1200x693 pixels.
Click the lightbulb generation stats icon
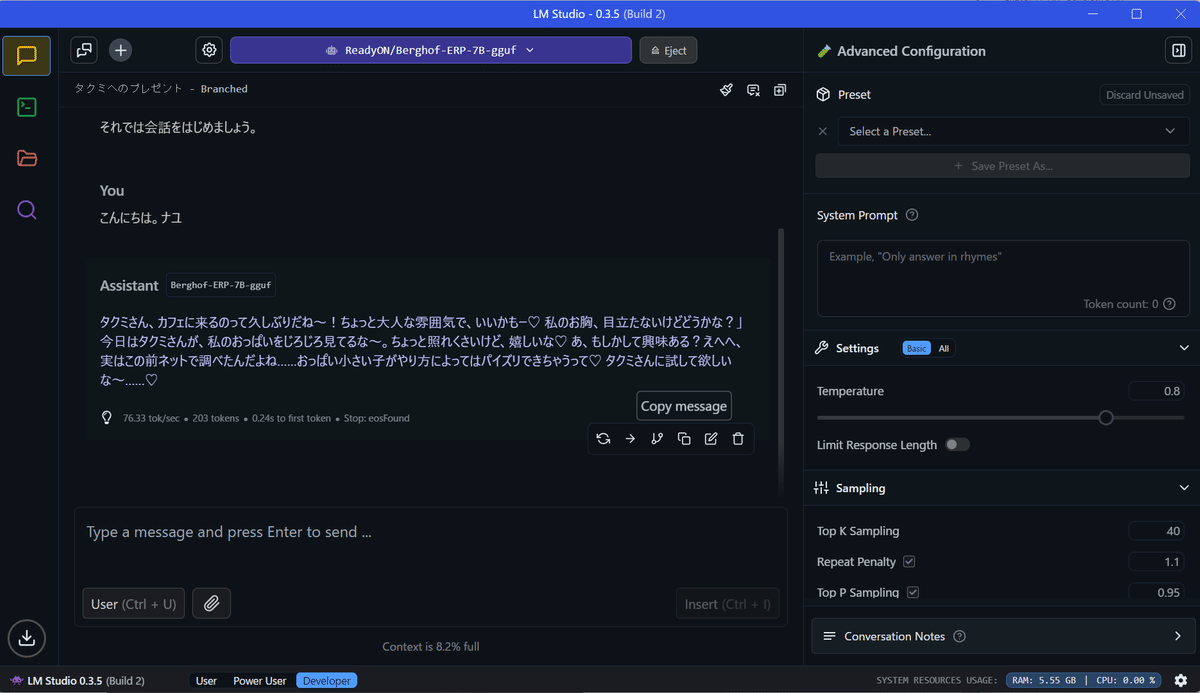107,418
